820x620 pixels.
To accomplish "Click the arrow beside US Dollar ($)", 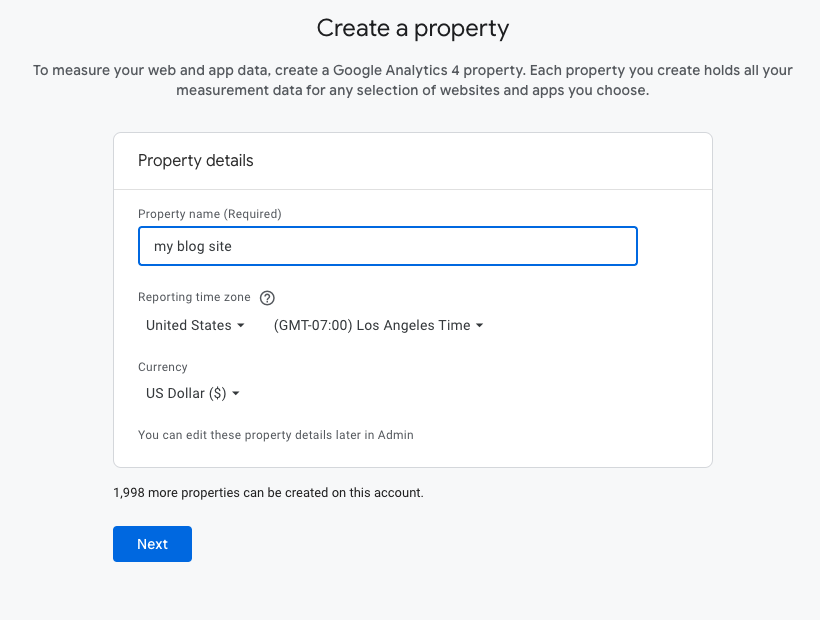I will point(236,394).
